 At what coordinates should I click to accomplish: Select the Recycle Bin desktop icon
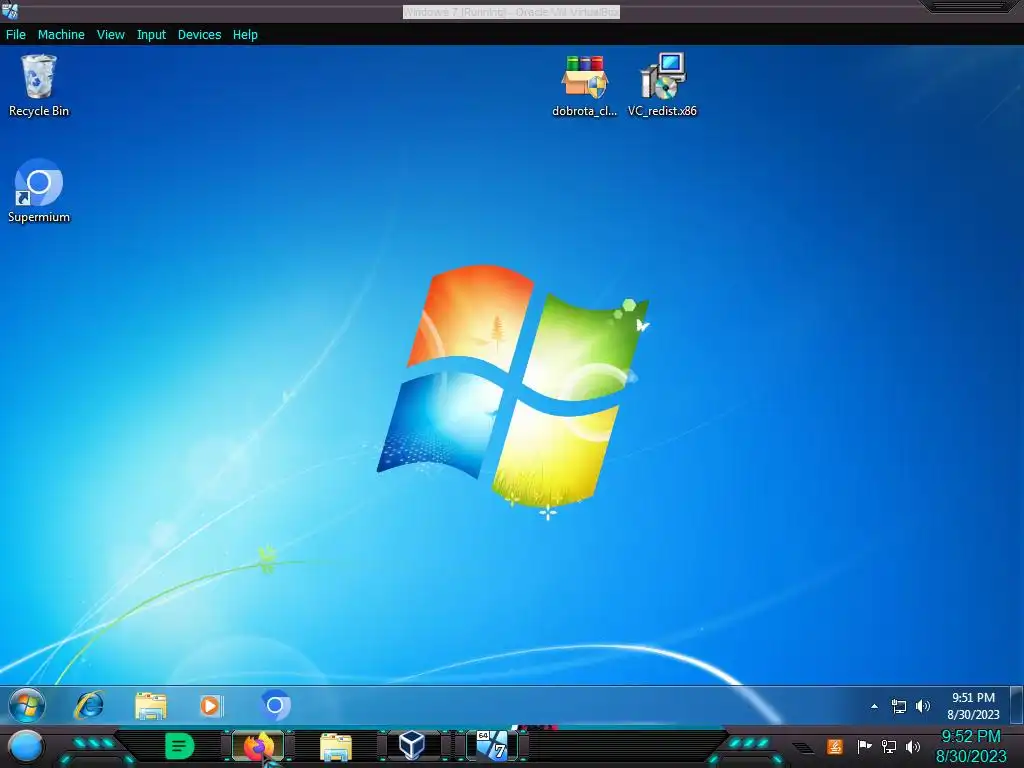tap(39, 86)
